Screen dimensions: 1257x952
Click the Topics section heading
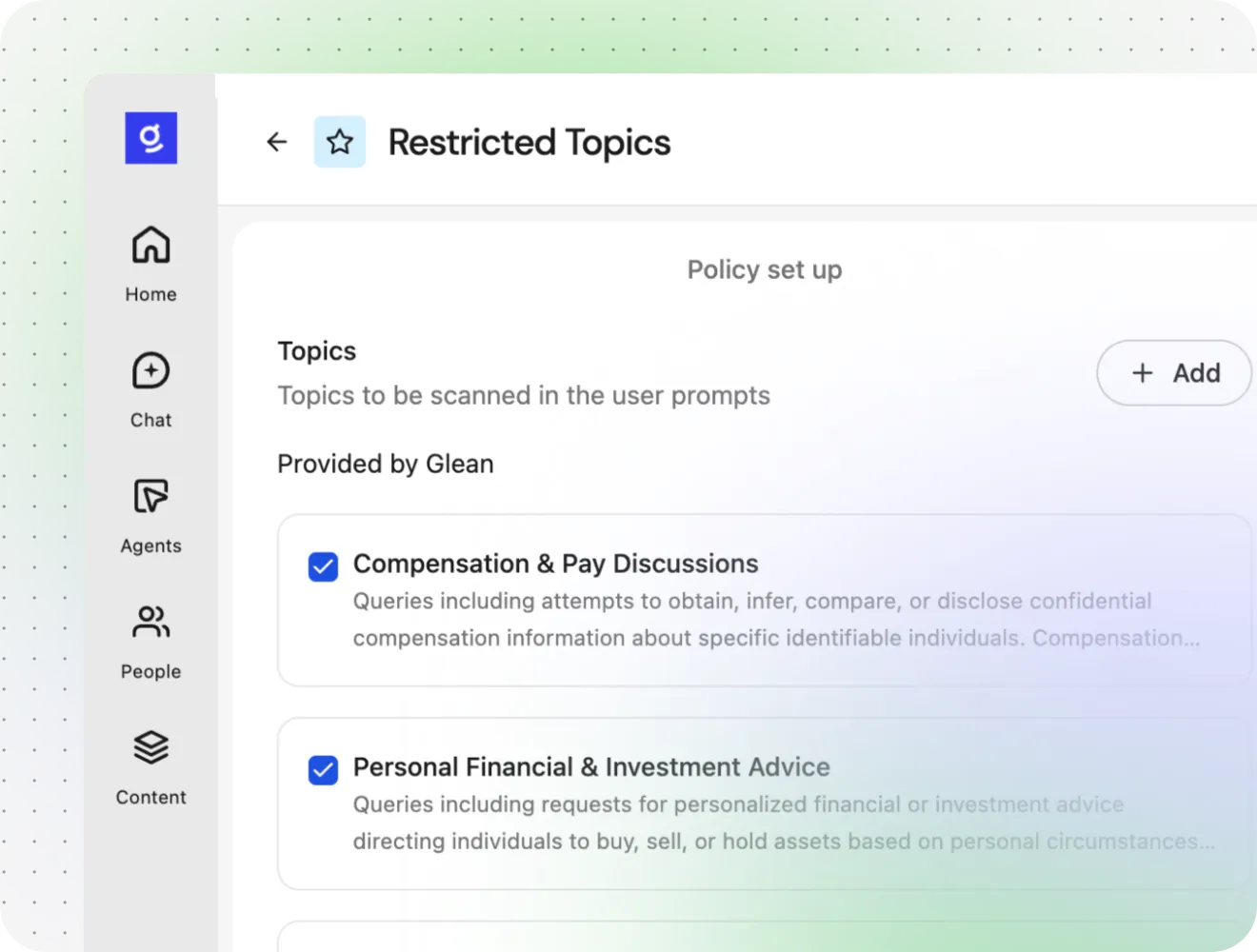(x=317, y=351)
